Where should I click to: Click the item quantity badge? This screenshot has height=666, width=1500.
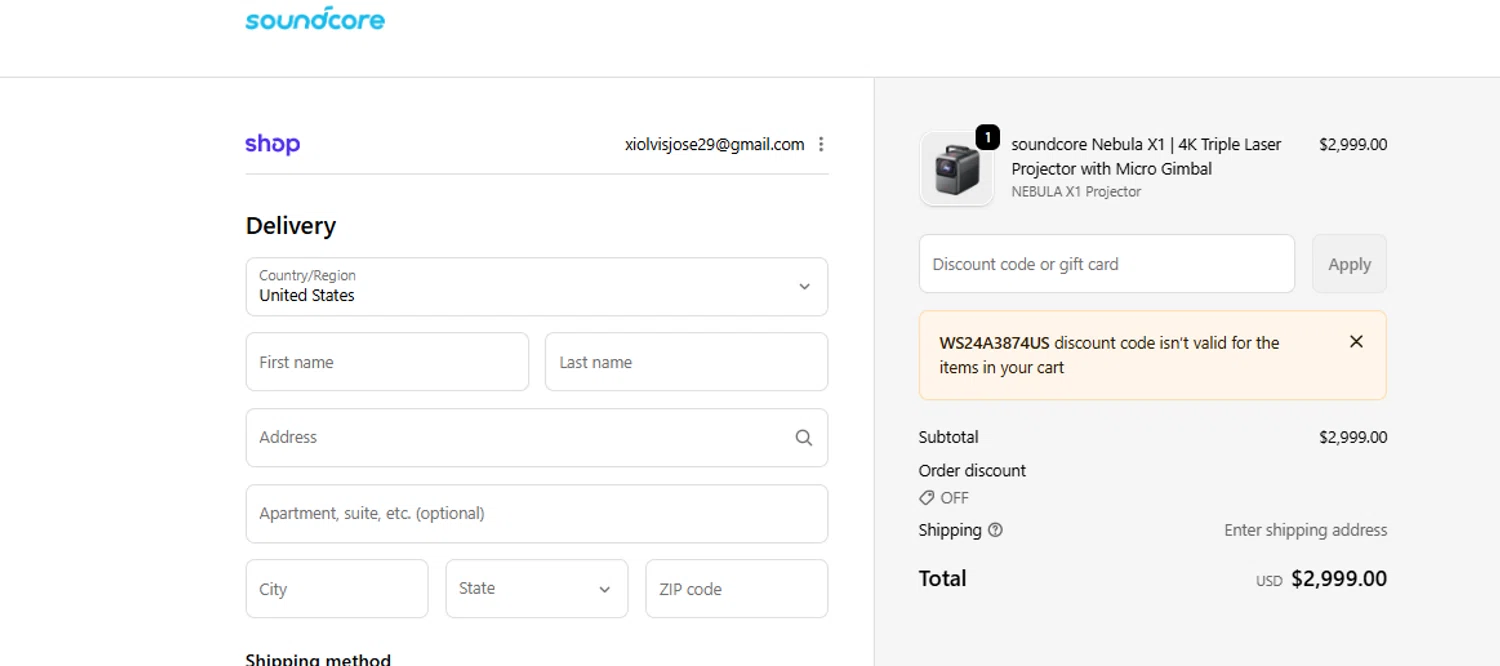987,137
